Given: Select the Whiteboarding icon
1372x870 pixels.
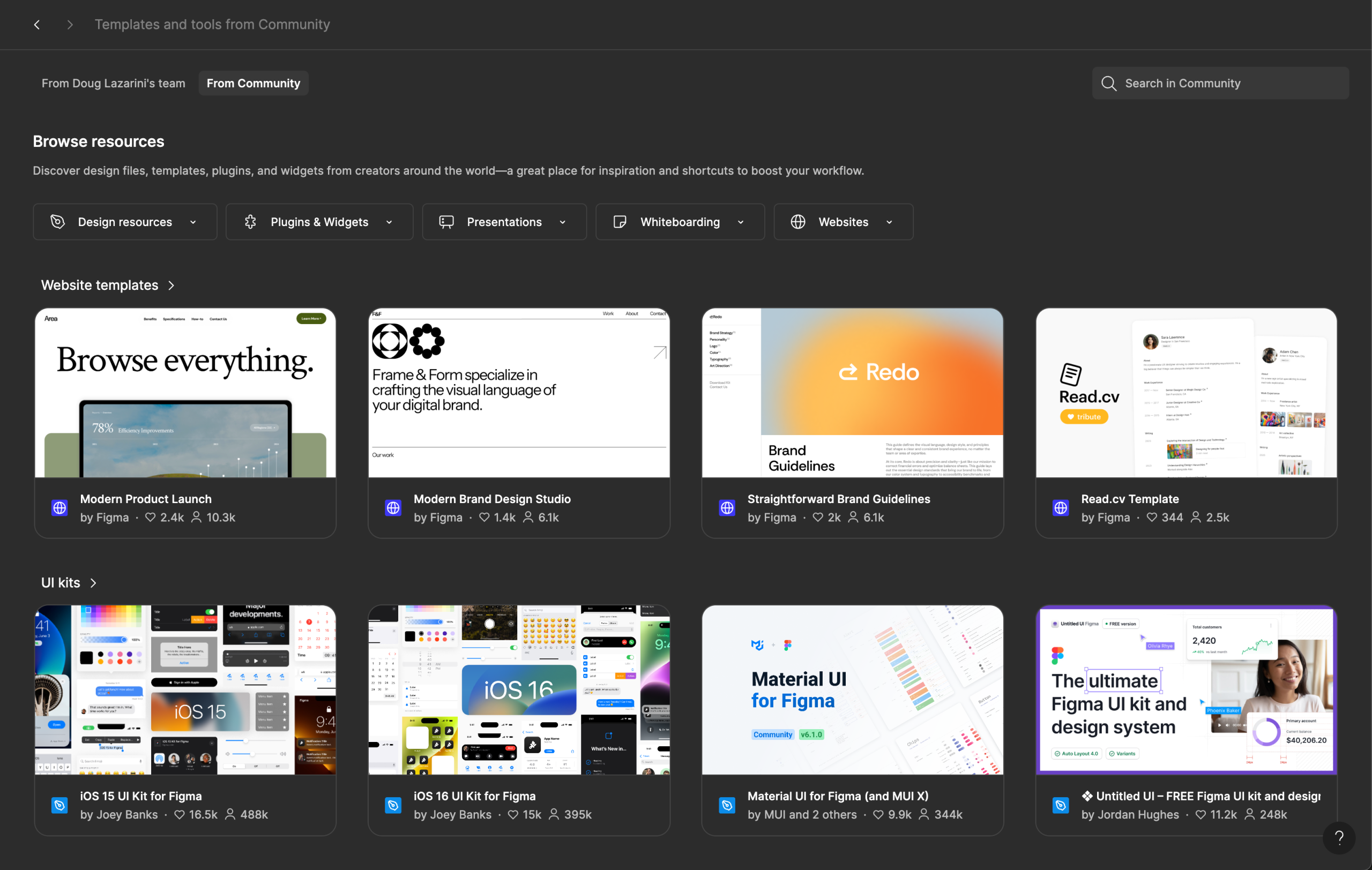Looking at the screenshot, I should [x=620, y=221].
